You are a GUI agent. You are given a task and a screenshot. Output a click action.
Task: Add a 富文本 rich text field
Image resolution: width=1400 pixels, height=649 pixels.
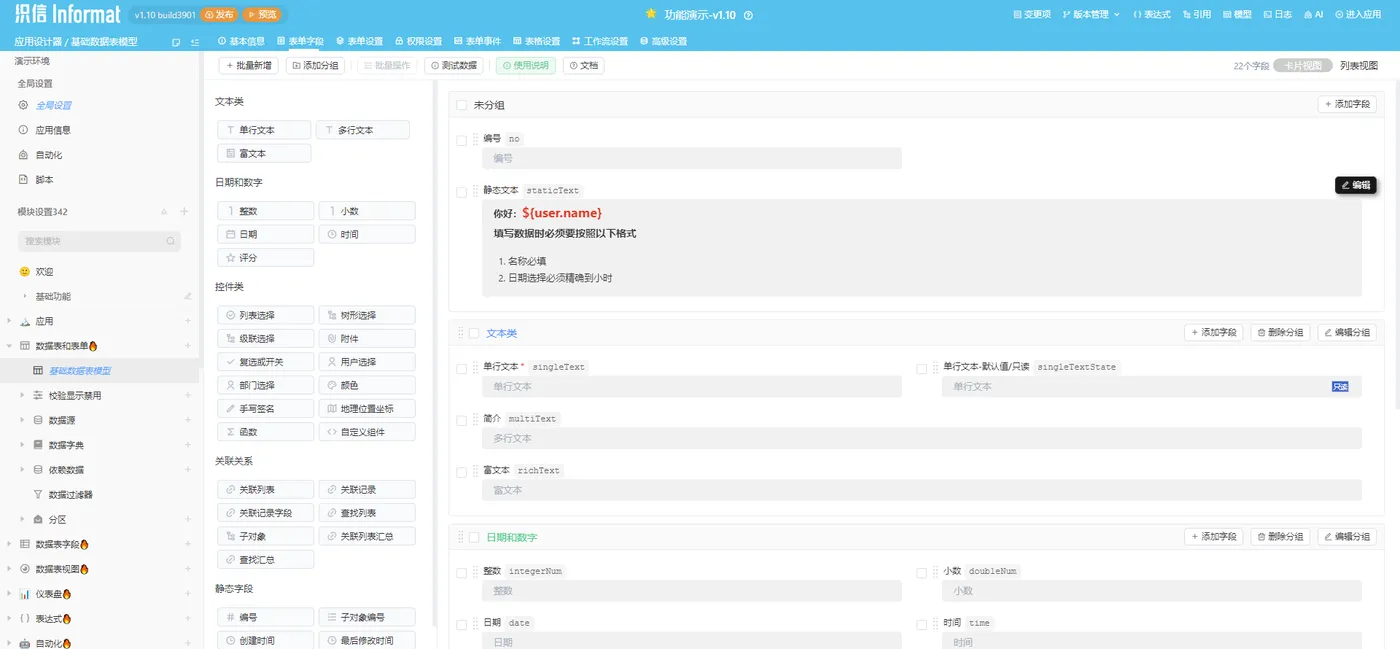click(x=264, y=154)
